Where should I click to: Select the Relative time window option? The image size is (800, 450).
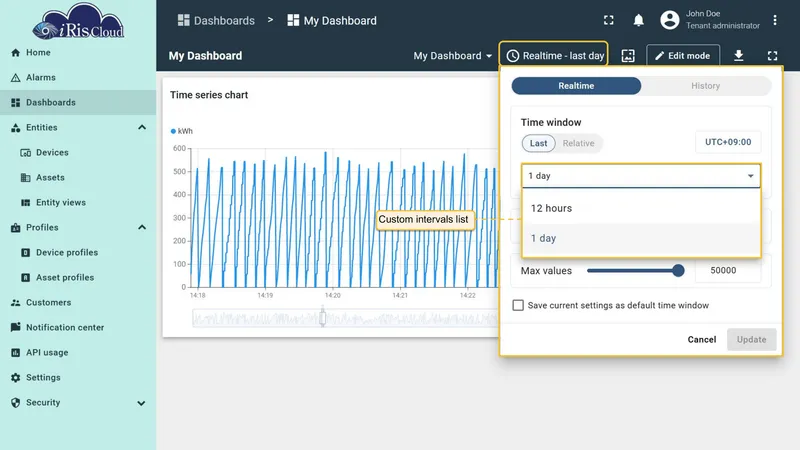point(578,143)
